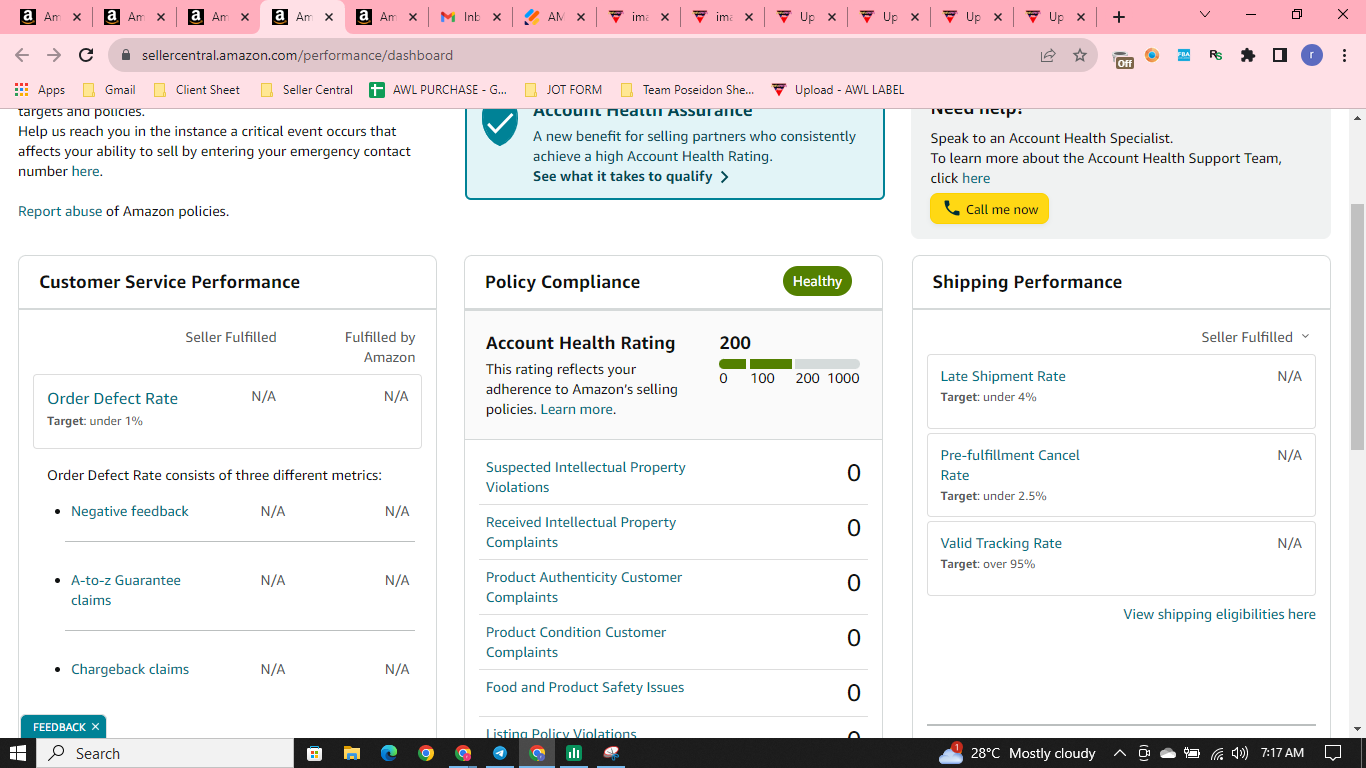Open the Wi-Fi network tray icon
The image size is (1366, 768).
click(x=1217, y=753)
